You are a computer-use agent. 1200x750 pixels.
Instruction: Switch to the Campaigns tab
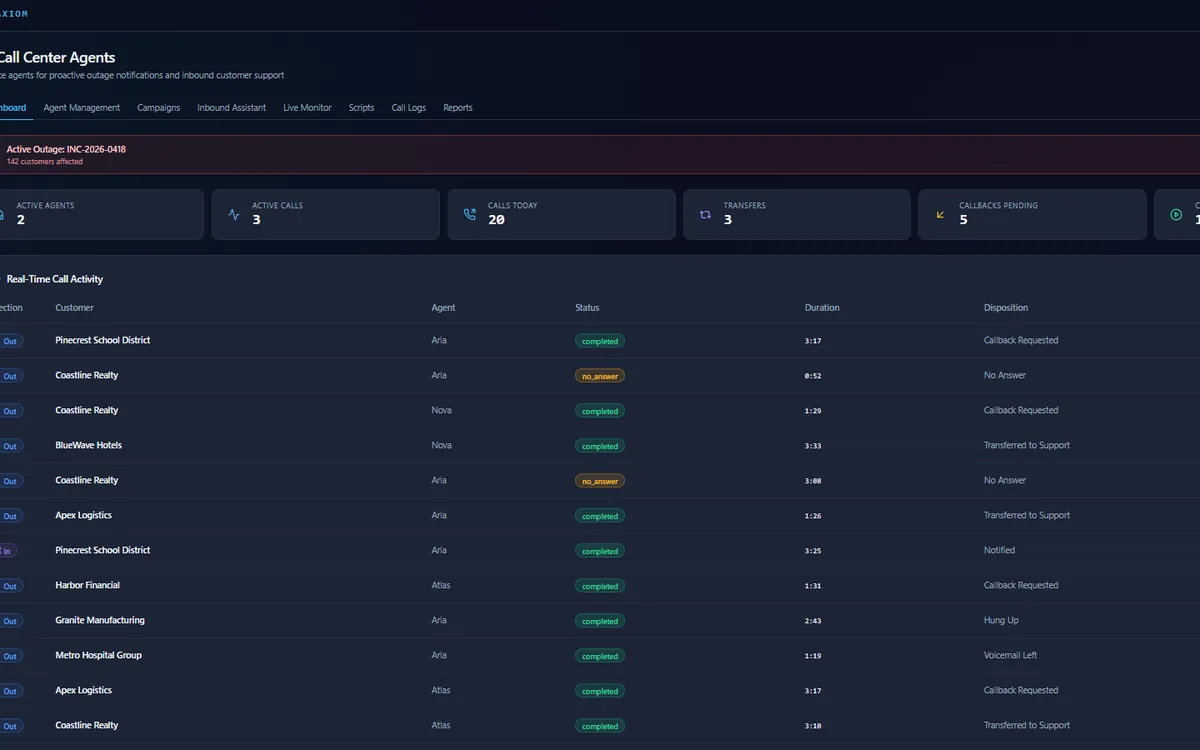159,108
